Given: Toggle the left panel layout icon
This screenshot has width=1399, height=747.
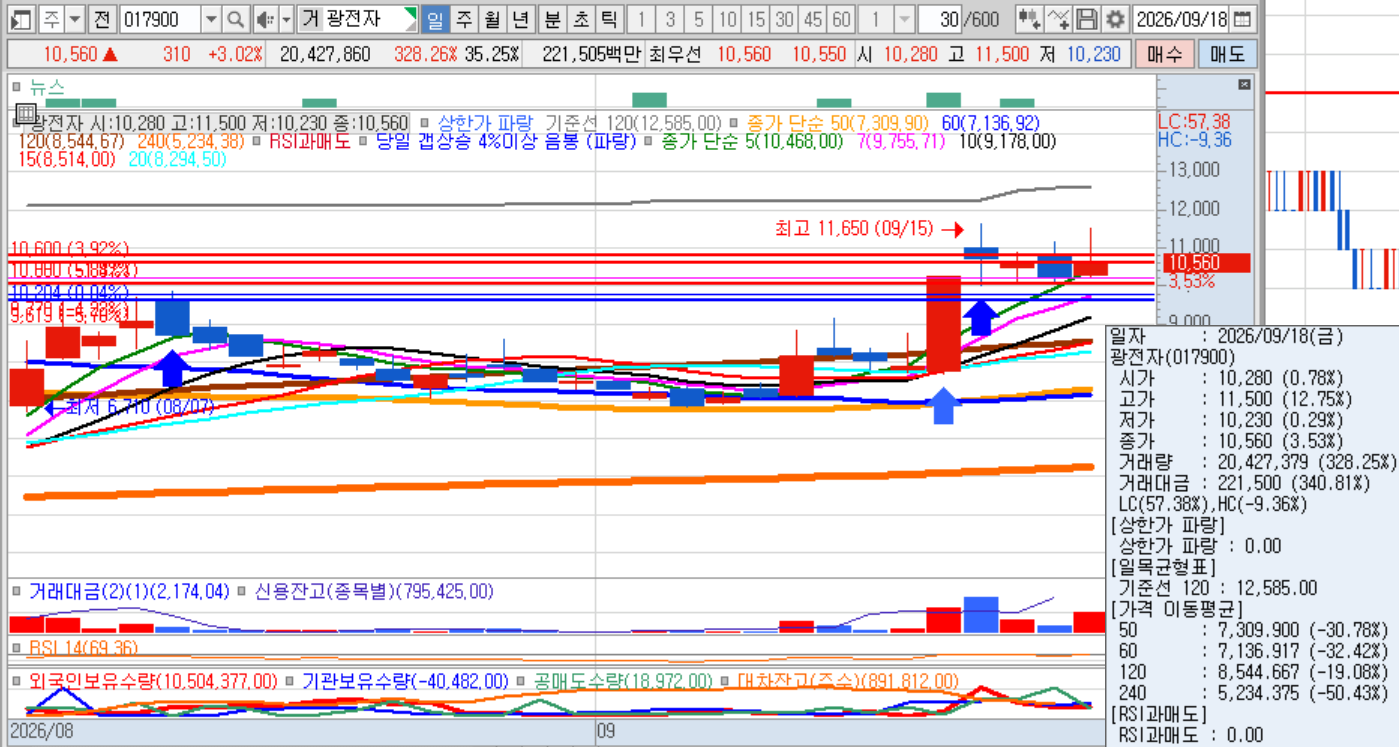Looking at the screenshot, I should [21, 19].
